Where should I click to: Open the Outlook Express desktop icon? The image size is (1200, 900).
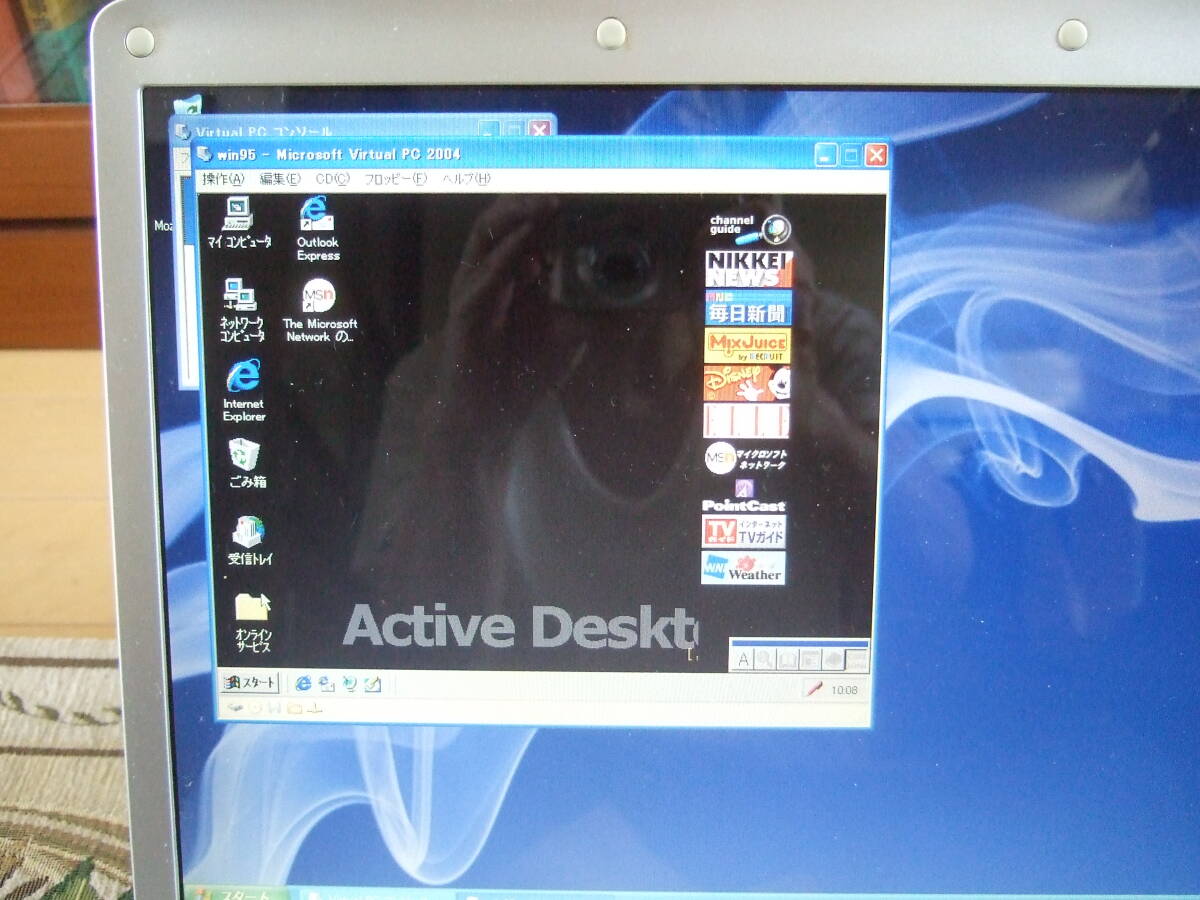(318, 228)
